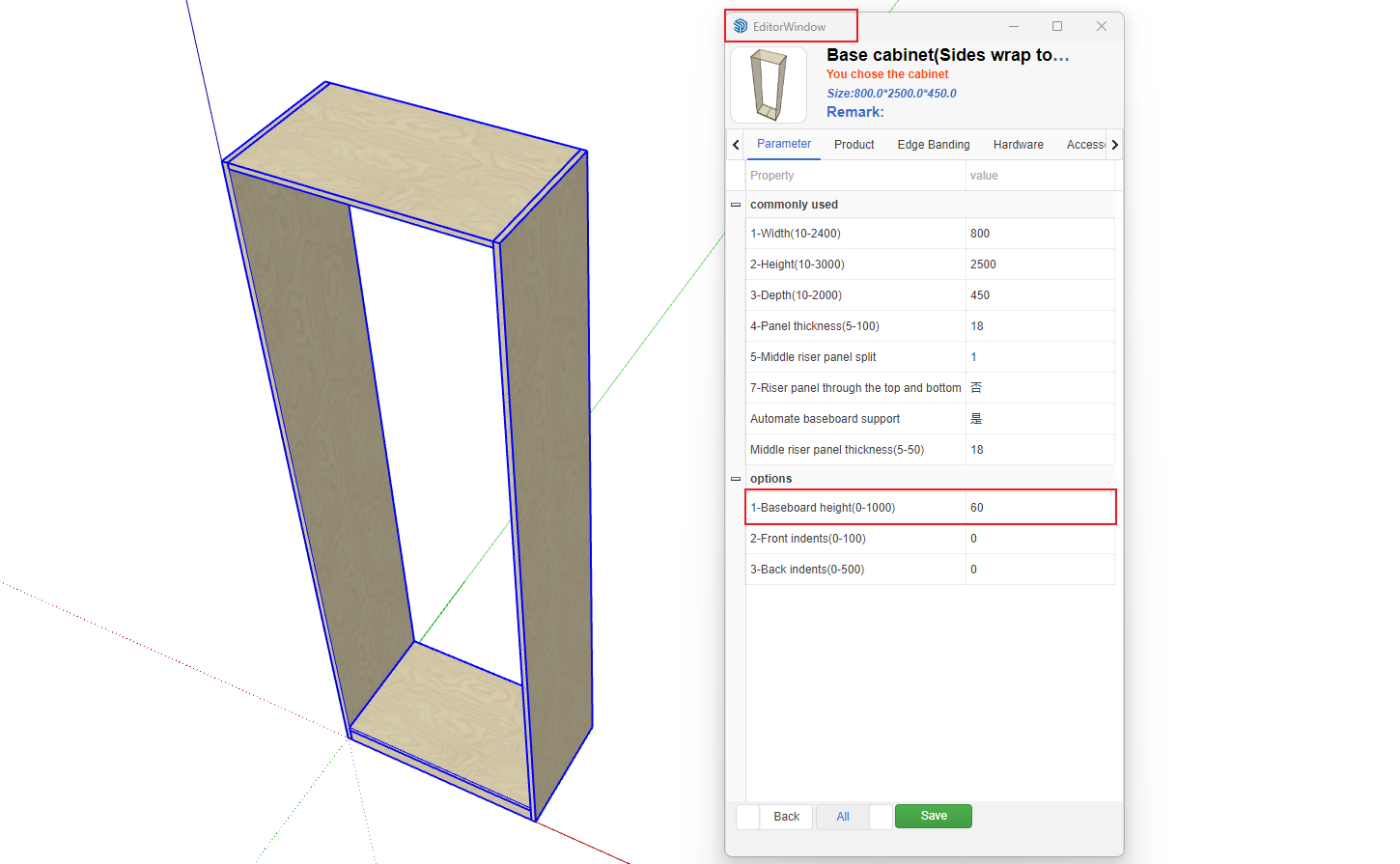Viewport: 1400px width, 864px height.
Task: Edit the 1-Width value field showing 800
Action: (1039, 234)
